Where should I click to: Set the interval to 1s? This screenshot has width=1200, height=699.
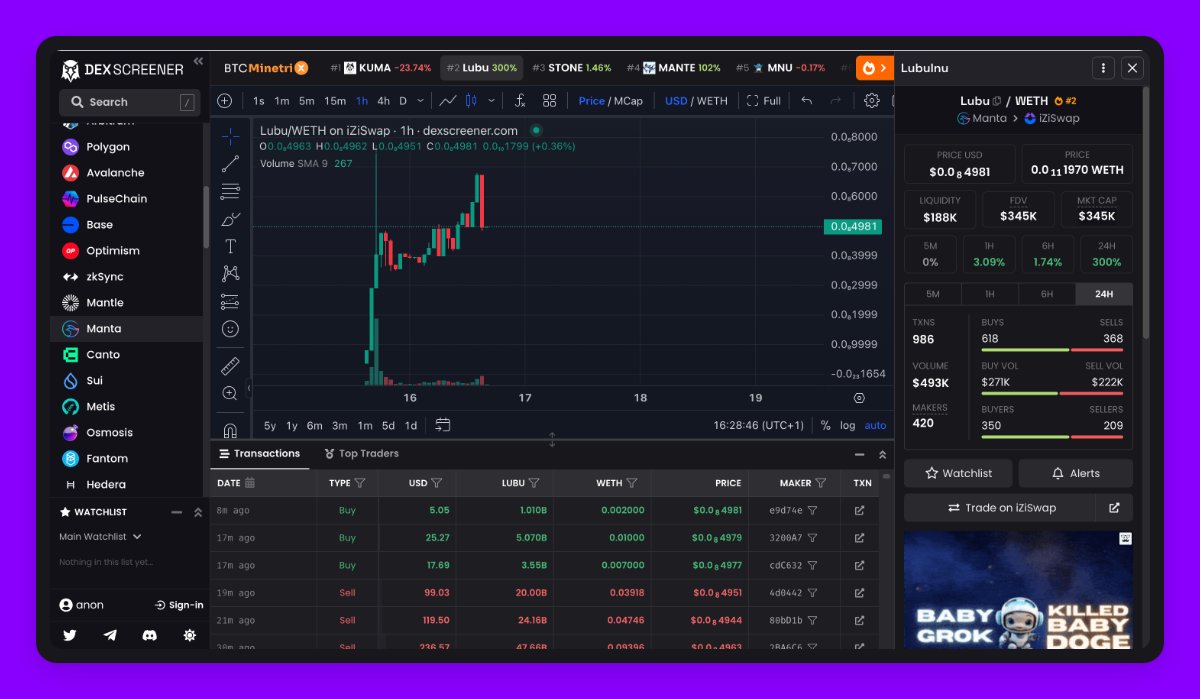coord(259,101)
